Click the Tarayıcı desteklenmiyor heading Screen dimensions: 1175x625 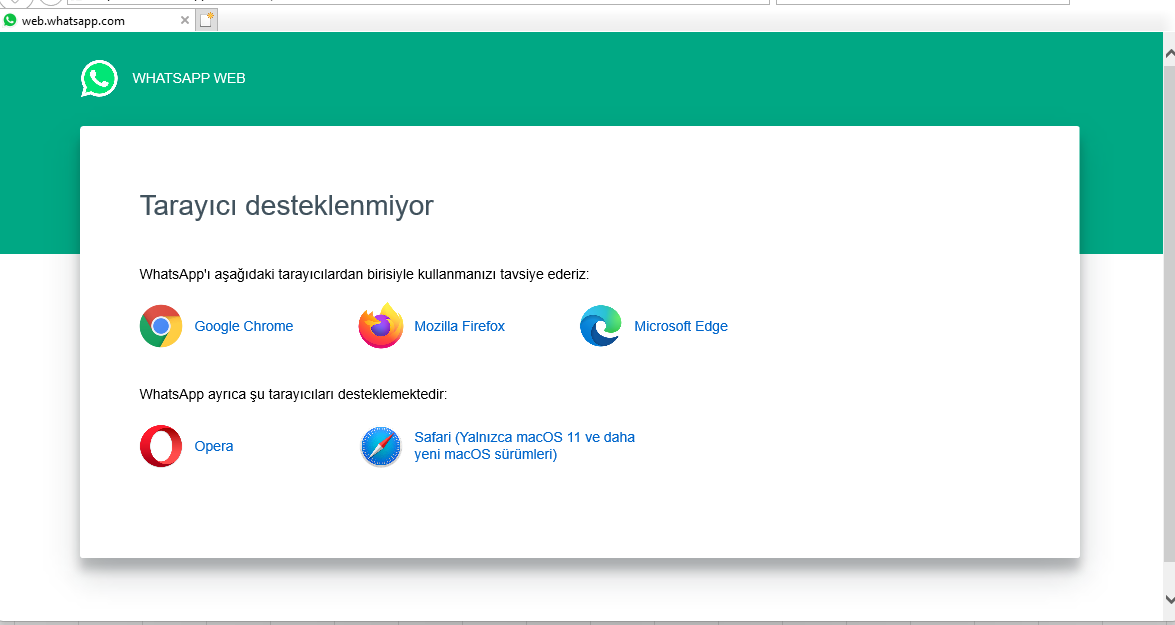tap(286, 205)
